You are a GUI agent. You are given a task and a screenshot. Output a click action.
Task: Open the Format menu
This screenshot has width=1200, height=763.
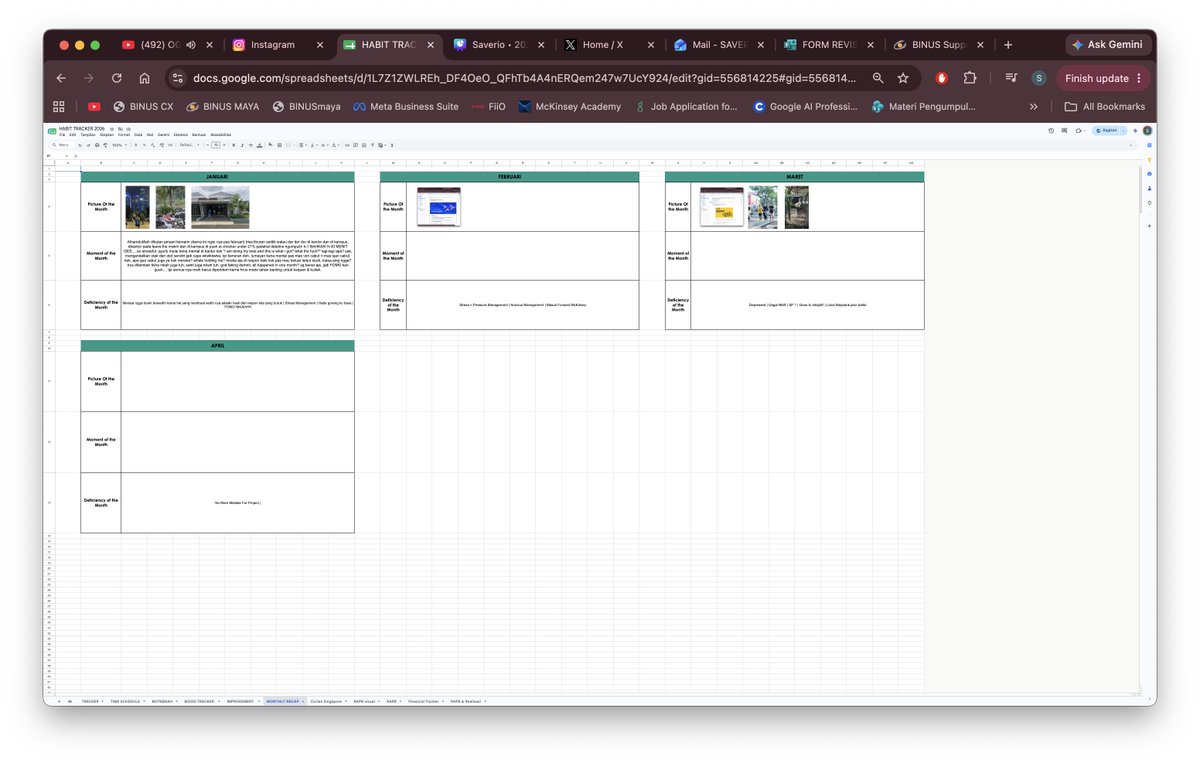124,135
